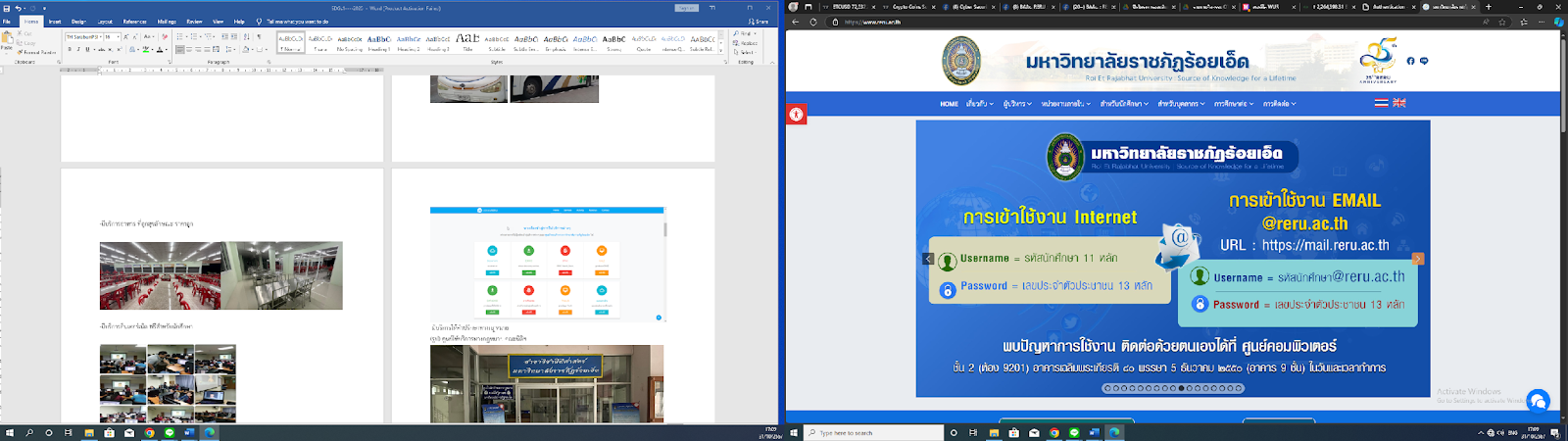This screenshot has width=1568, height=441.
Task: Open File Explorer in the left taskbar
Action: click(89, 432)
